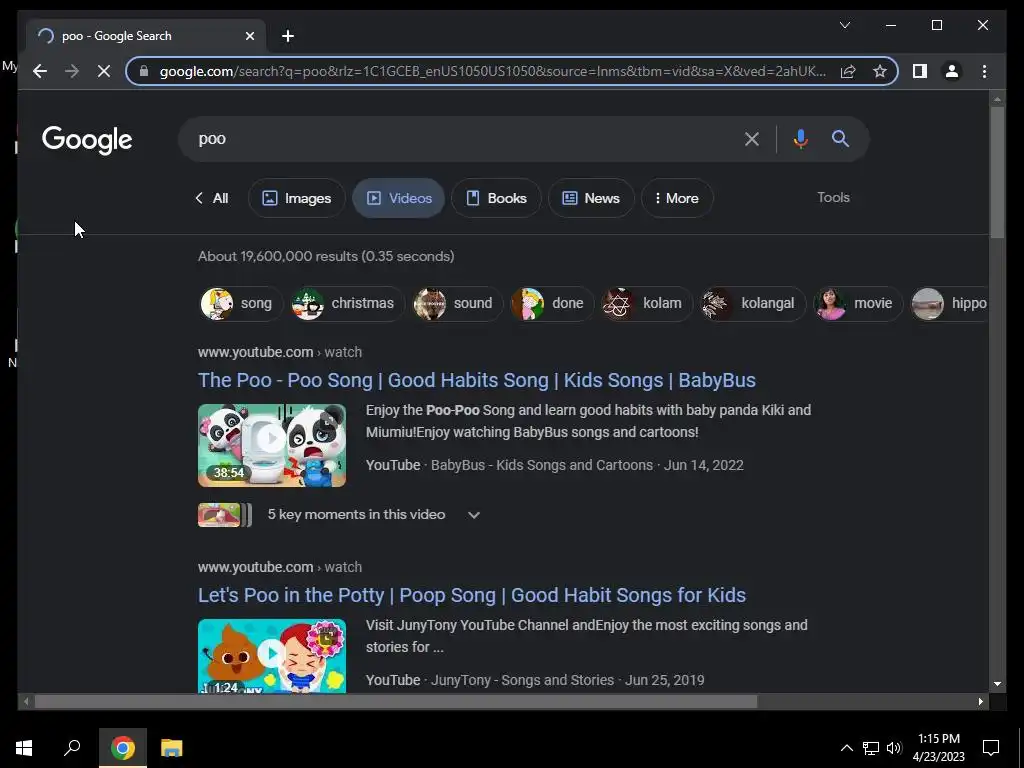Open the Chrome side panel
1024x768 pixels.
click(920, 71)
